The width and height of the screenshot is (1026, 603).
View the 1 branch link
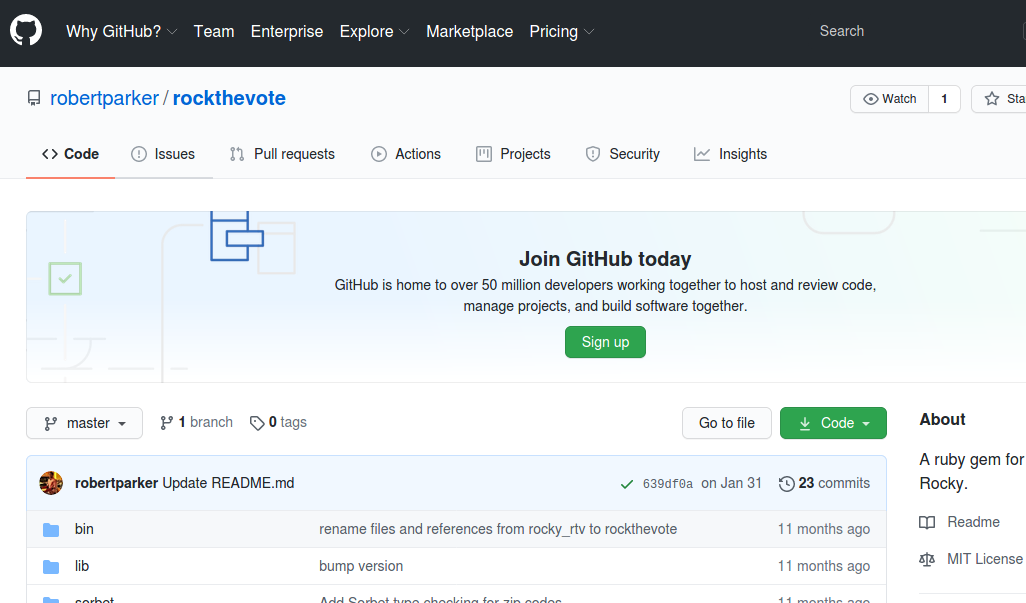(196, 422)
